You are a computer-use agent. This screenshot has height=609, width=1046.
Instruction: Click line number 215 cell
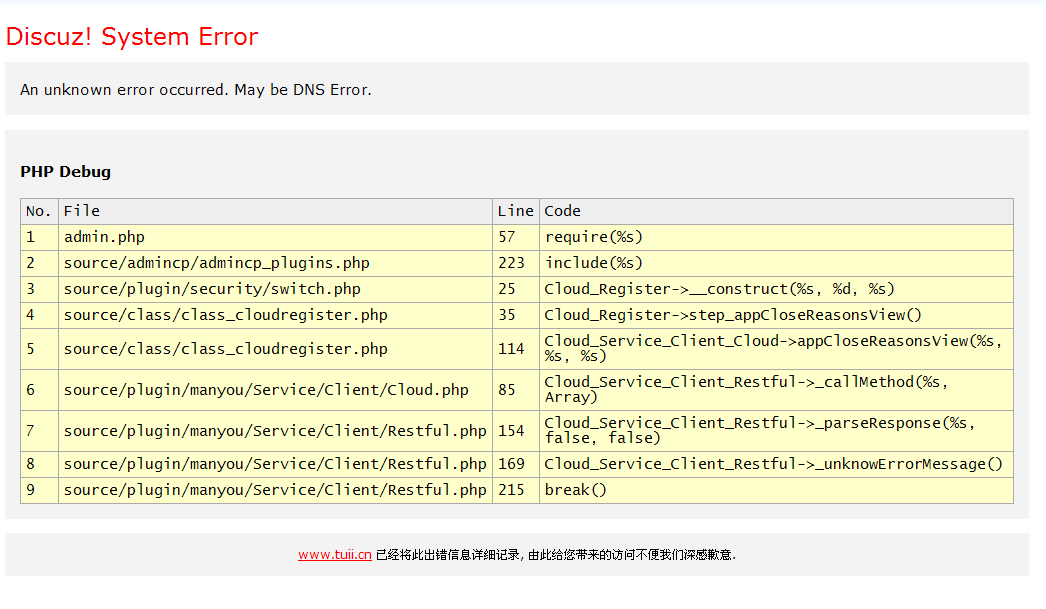(511, 490)
